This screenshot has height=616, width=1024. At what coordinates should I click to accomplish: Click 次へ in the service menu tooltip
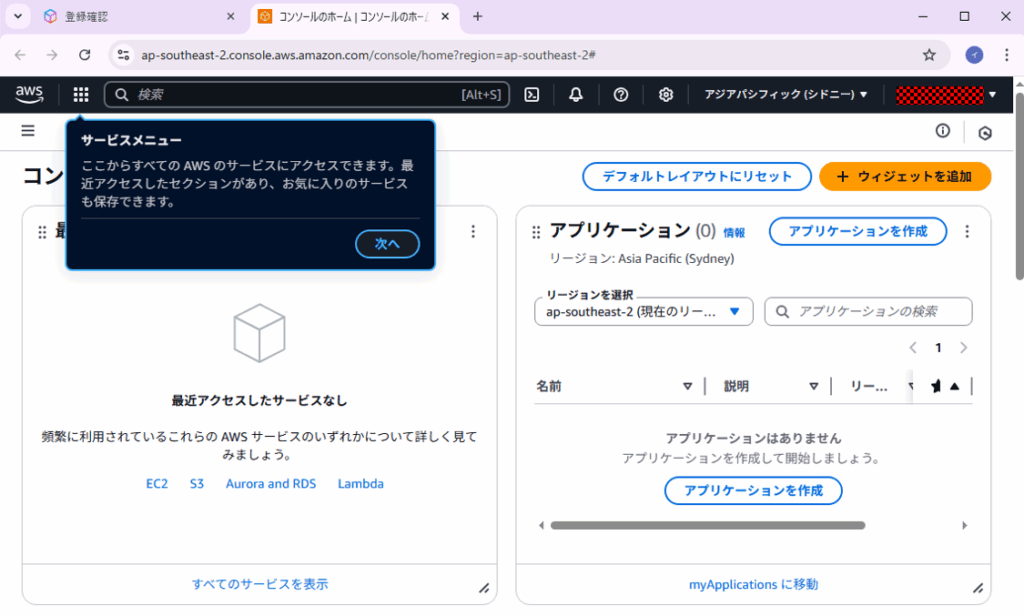tap(387, 244)
